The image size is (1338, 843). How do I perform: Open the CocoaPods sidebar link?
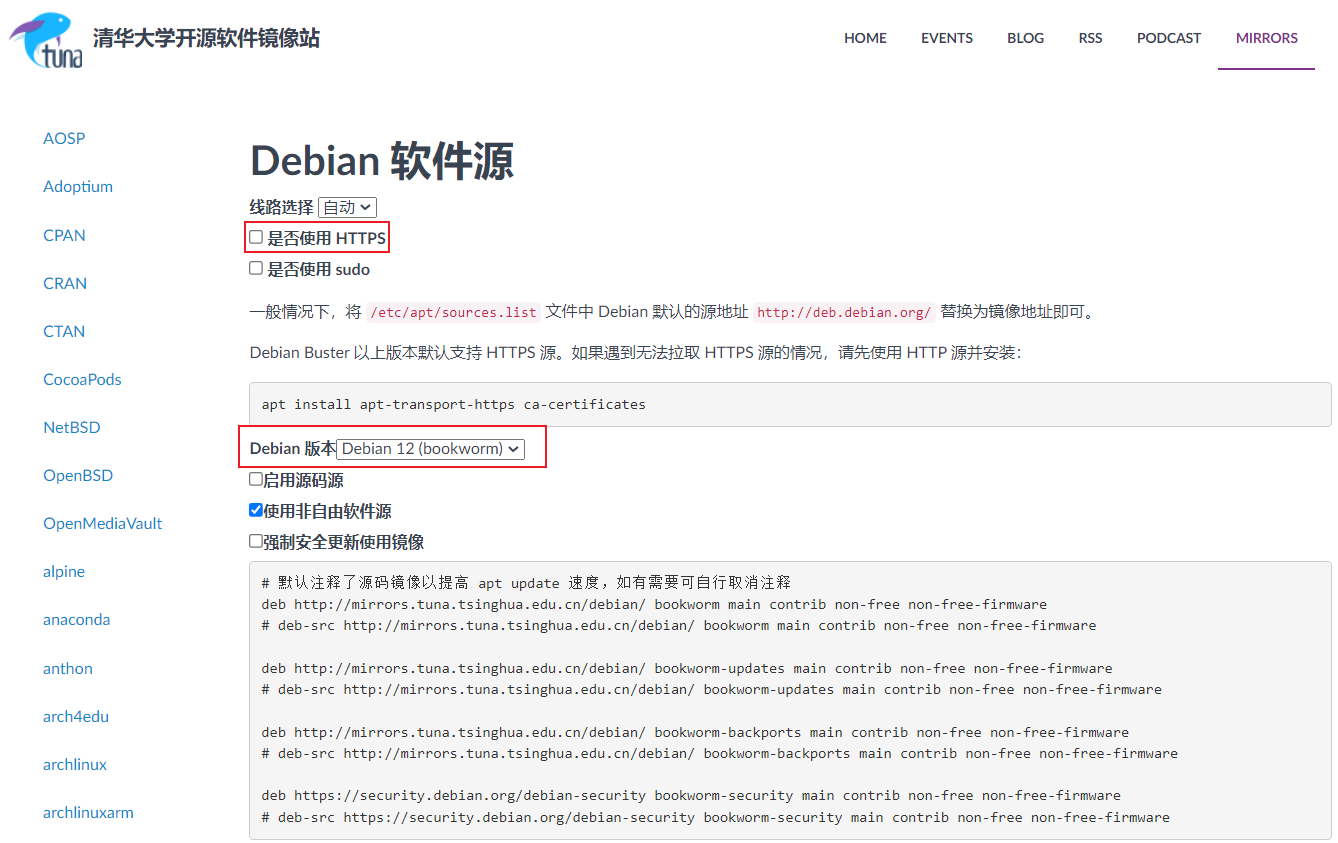(82, 379)
